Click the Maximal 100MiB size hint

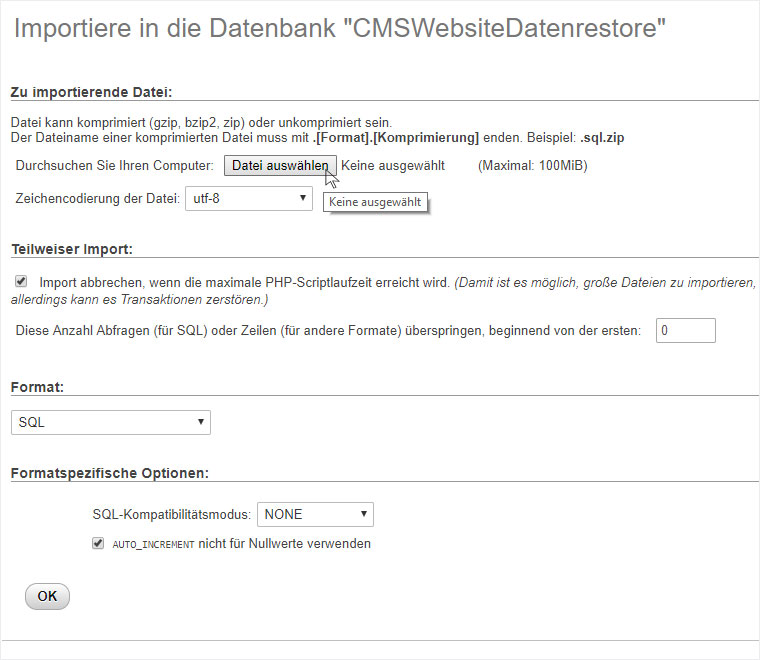(x=533, y=166)
